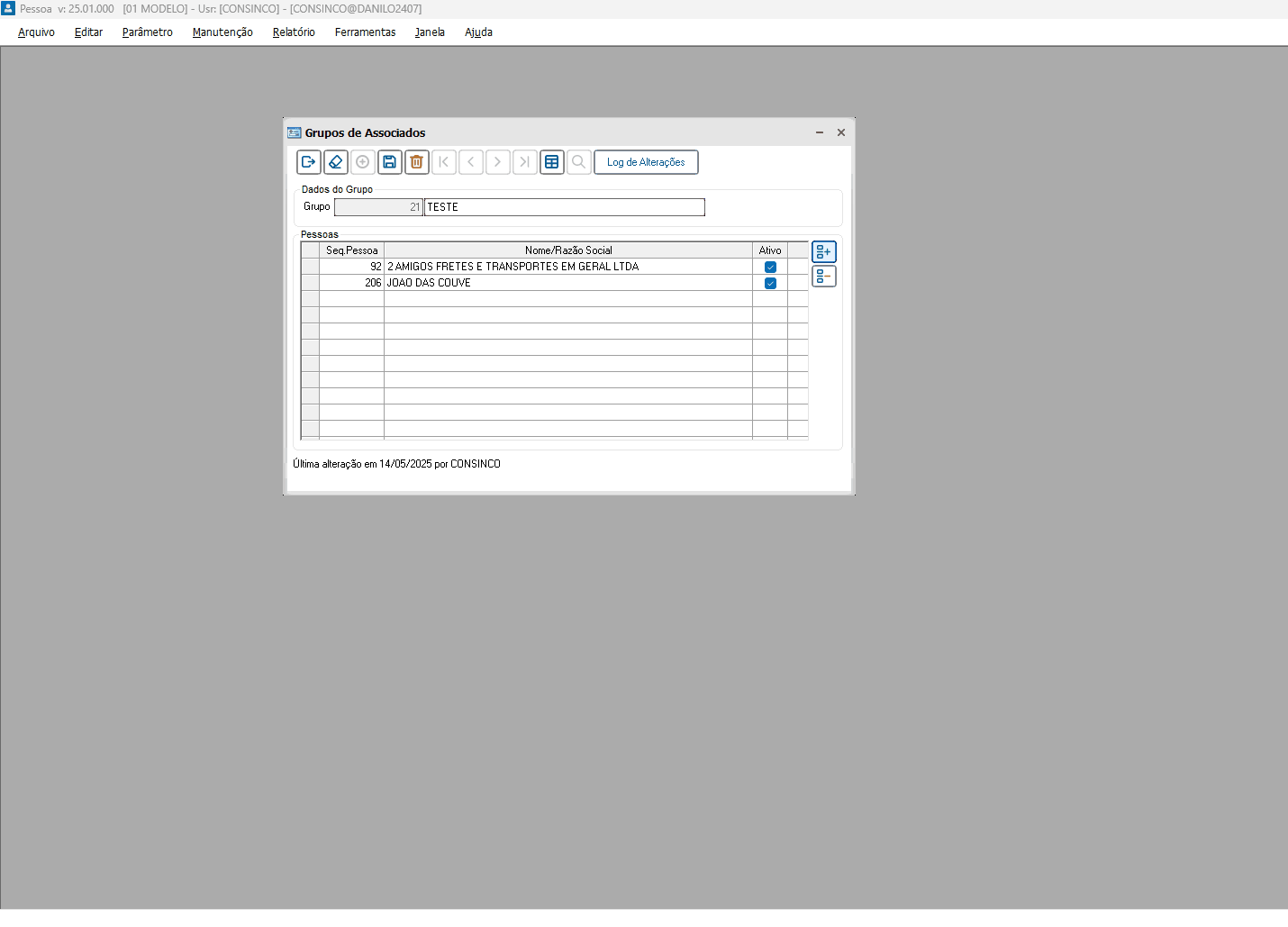Remove a row from the Pessoas grid

(824, 277)
